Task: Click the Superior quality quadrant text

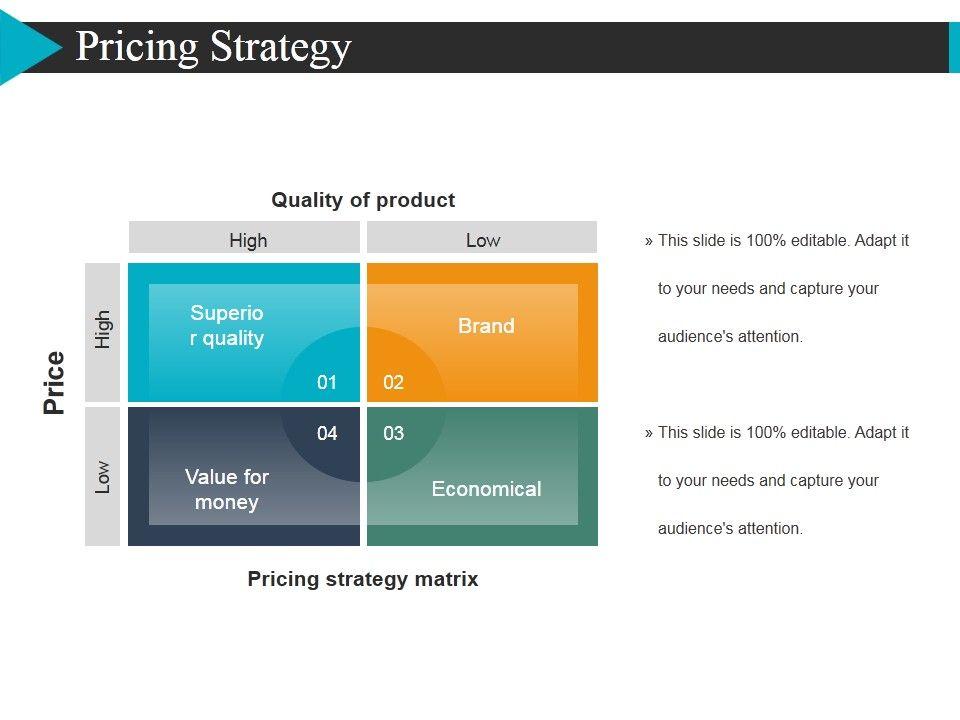Action: pyautogui.click(x=227, y=325)
